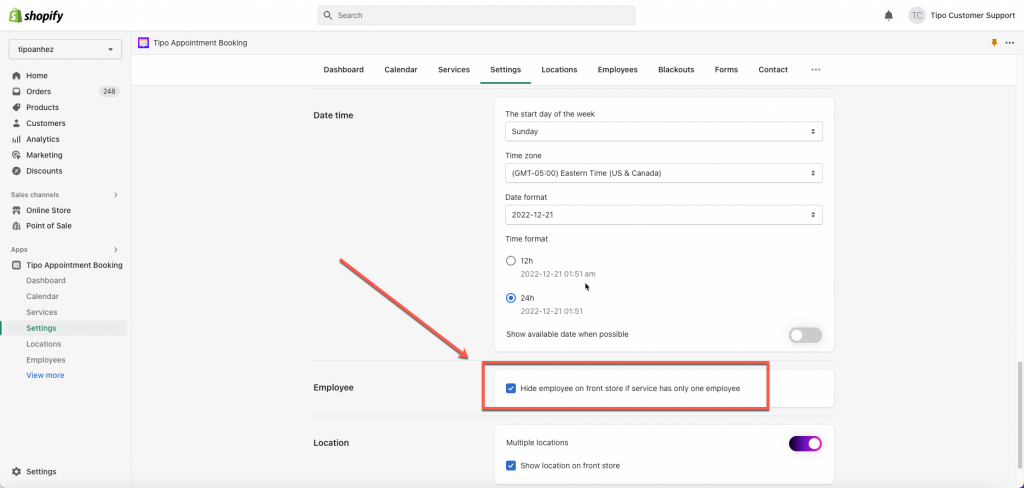Click the Online Store icon
The height and width of the screenshot is (488, 1024).
[x=16, y=210]
